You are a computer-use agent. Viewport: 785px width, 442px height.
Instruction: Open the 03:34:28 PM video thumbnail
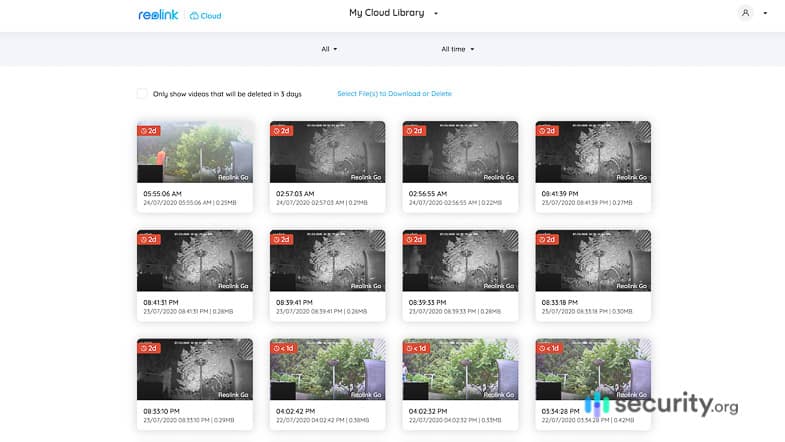[593, 370]
